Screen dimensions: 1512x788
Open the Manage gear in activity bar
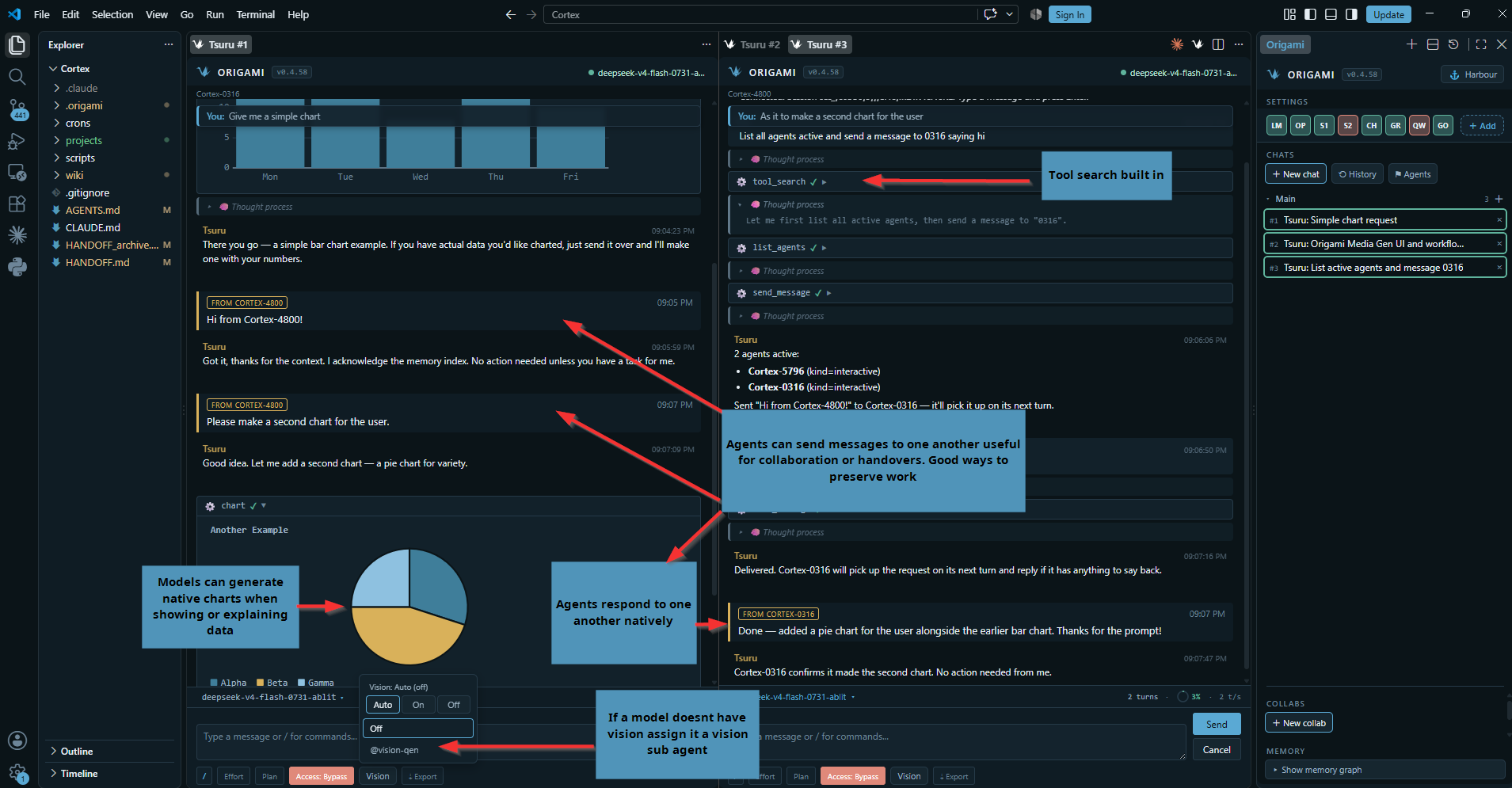point(17,772)
